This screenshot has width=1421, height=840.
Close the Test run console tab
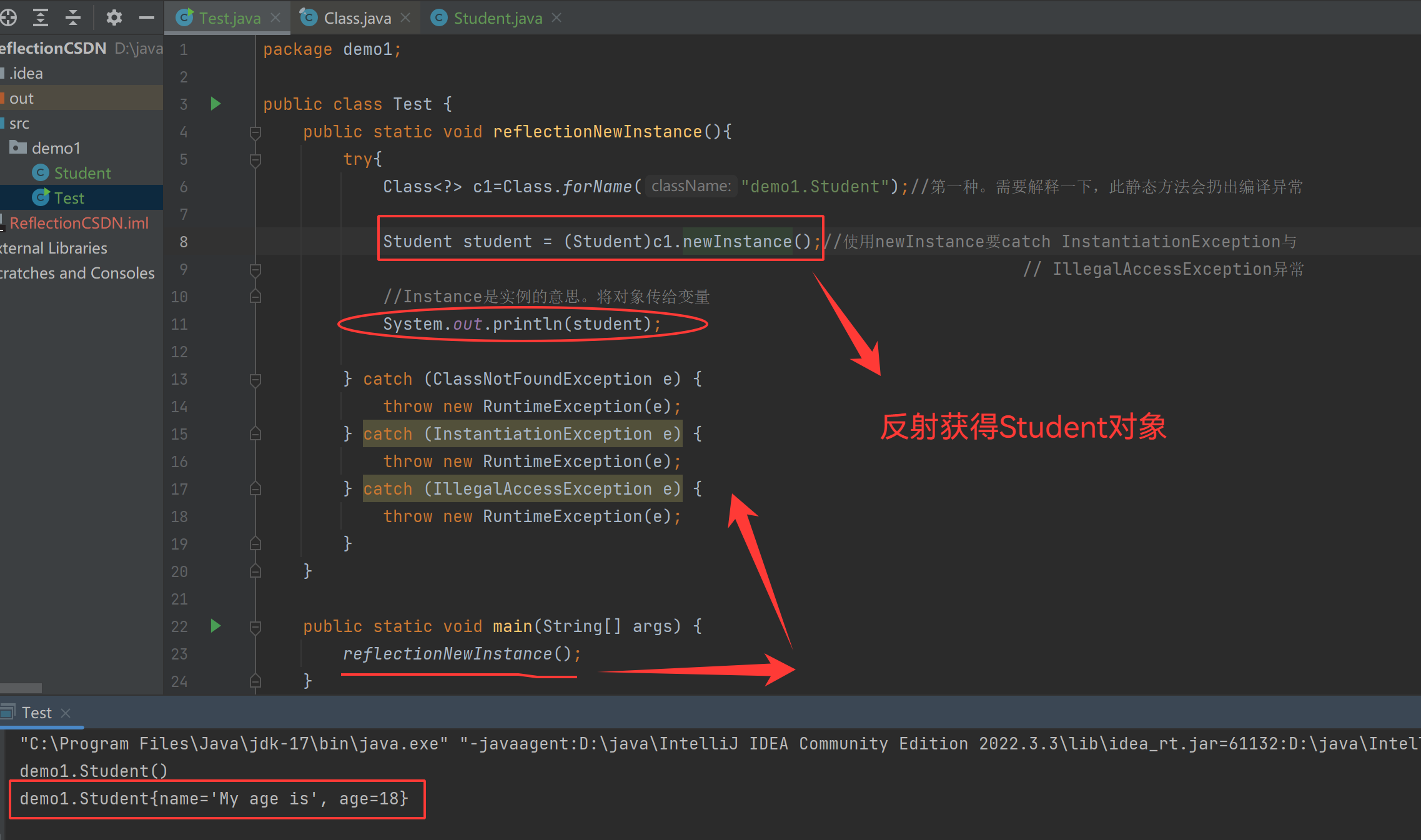tap(66, 713)
